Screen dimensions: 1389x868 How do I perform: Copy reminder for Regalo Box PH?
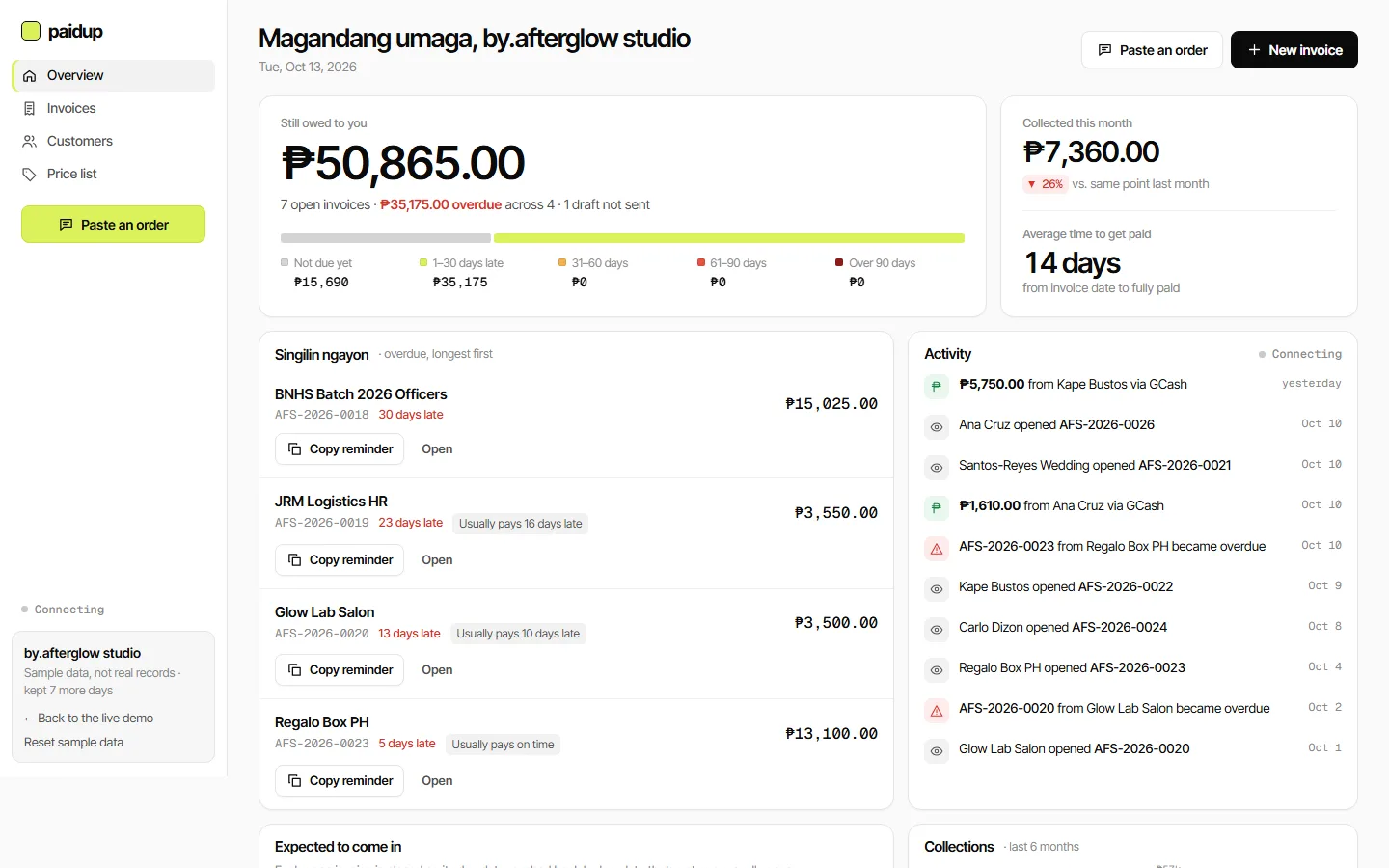click(340, 781)
